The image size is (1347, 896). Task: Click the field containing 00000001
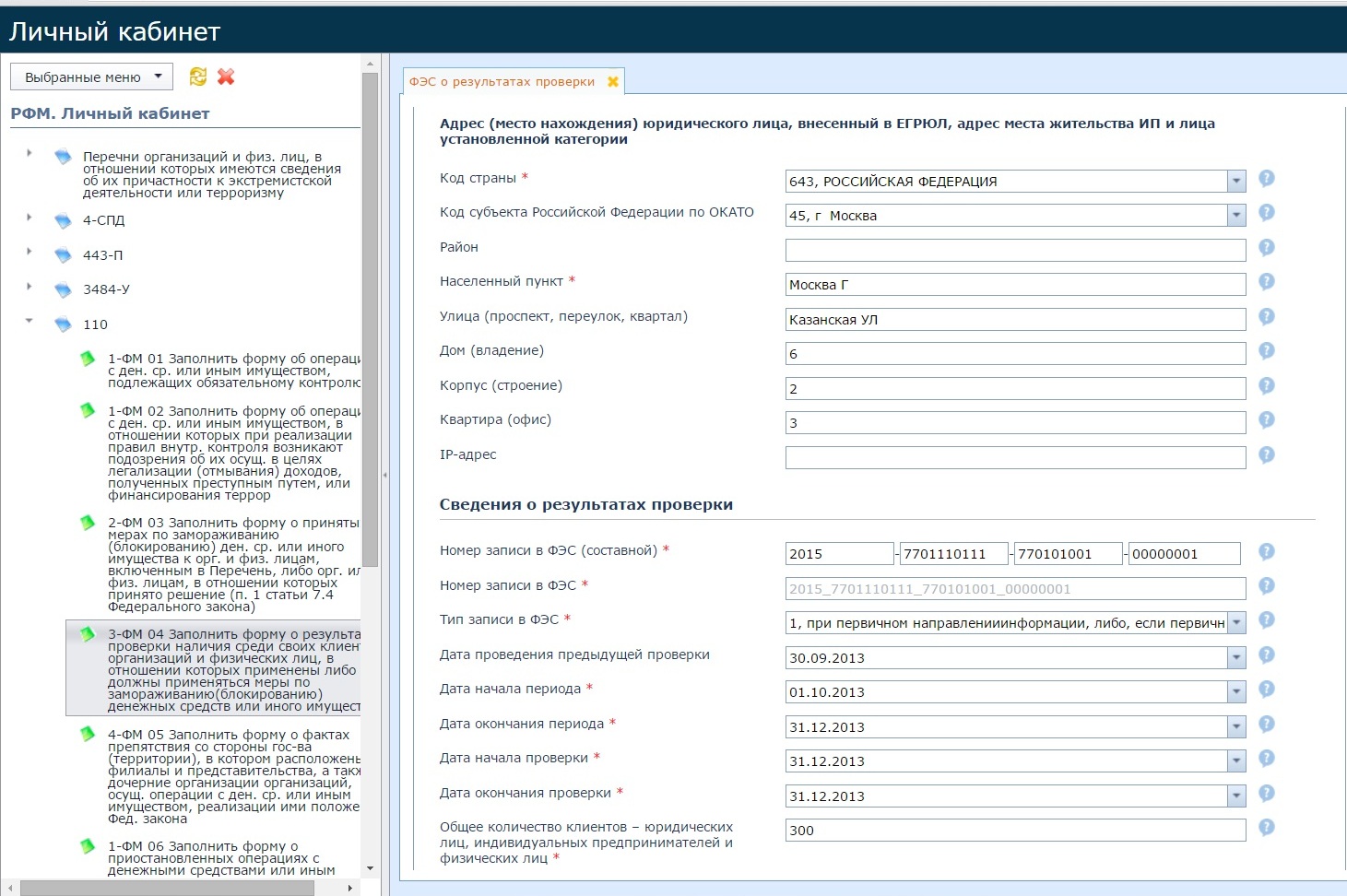pyautogui.click(x=1184, y=553)
